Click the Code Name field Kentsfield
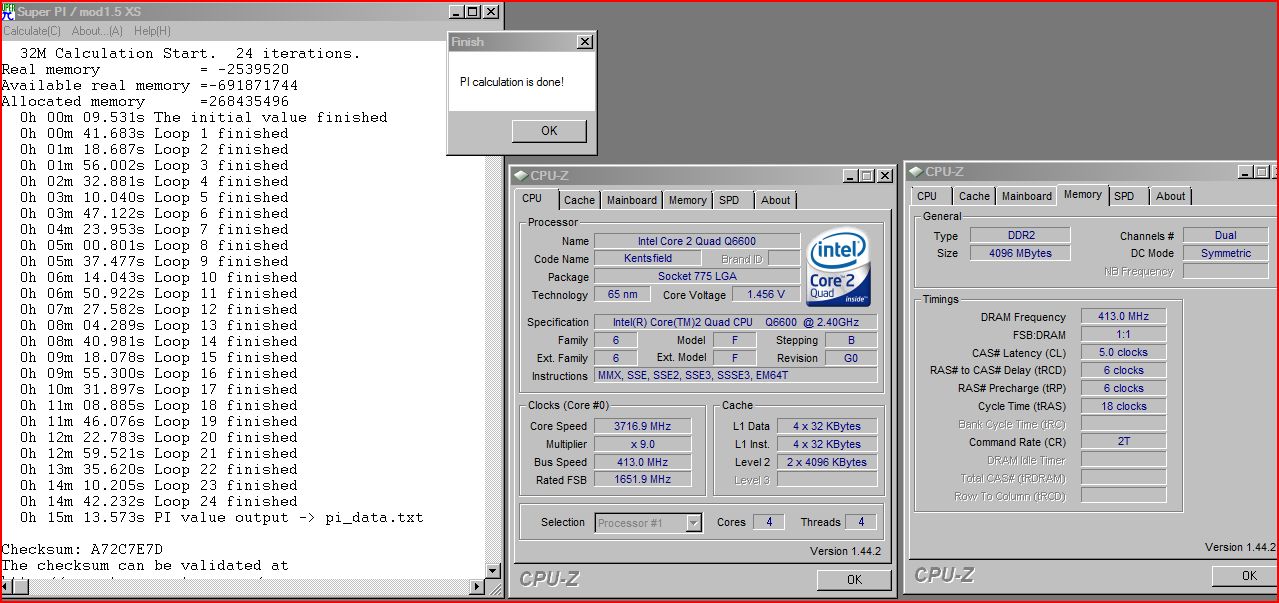The image size is (1279, 603). pos(648,259)
